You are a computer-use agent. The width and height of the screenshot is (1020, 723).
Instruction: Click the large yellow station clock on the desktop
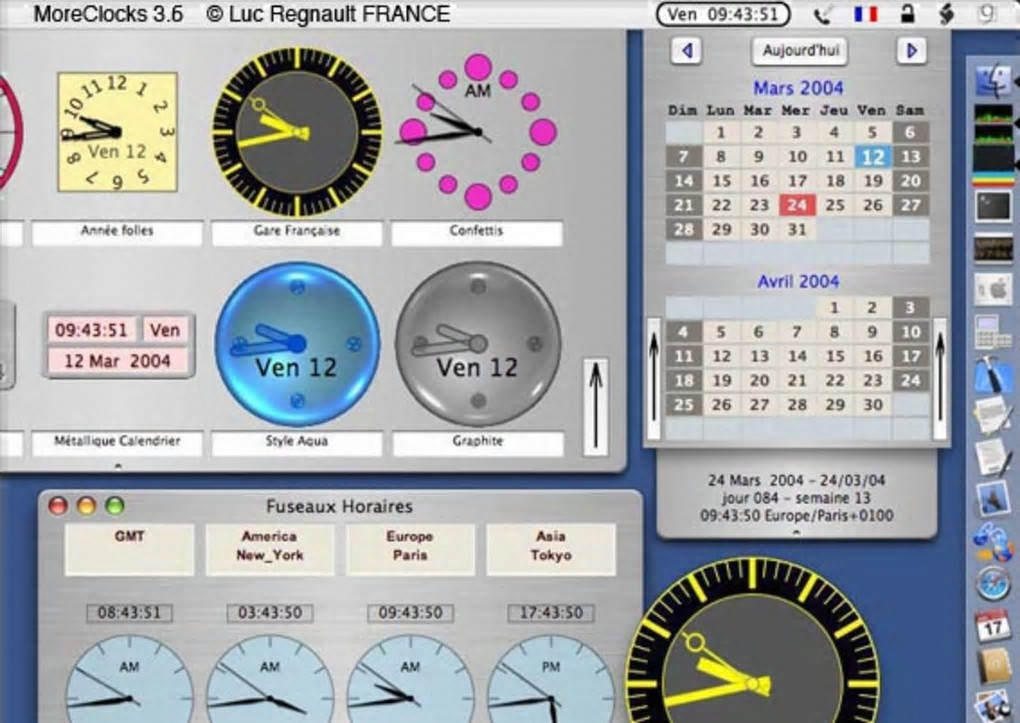coord(753,651)
